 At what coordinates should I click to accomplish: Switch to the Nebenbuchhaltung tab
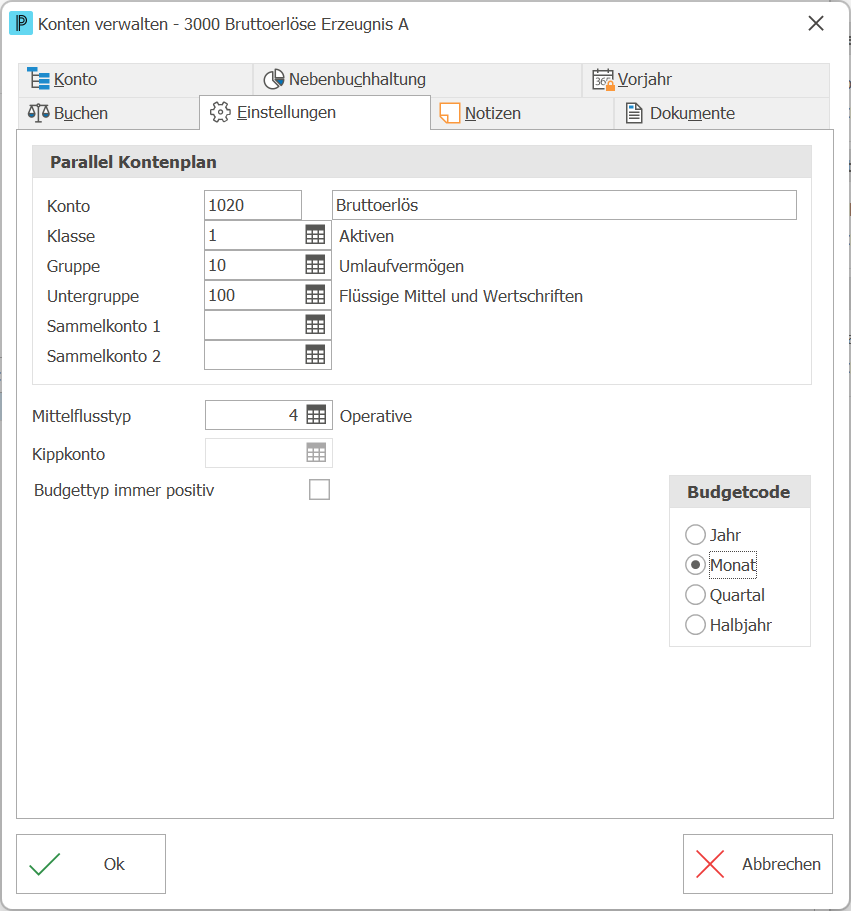coord(417,80)
